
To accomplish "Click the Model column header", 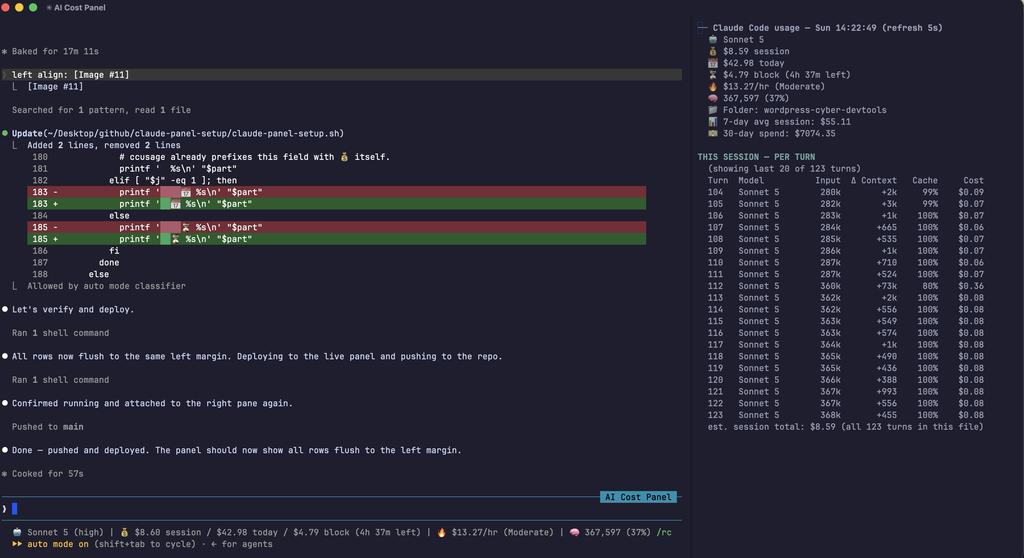I will [x=751, y=180].
